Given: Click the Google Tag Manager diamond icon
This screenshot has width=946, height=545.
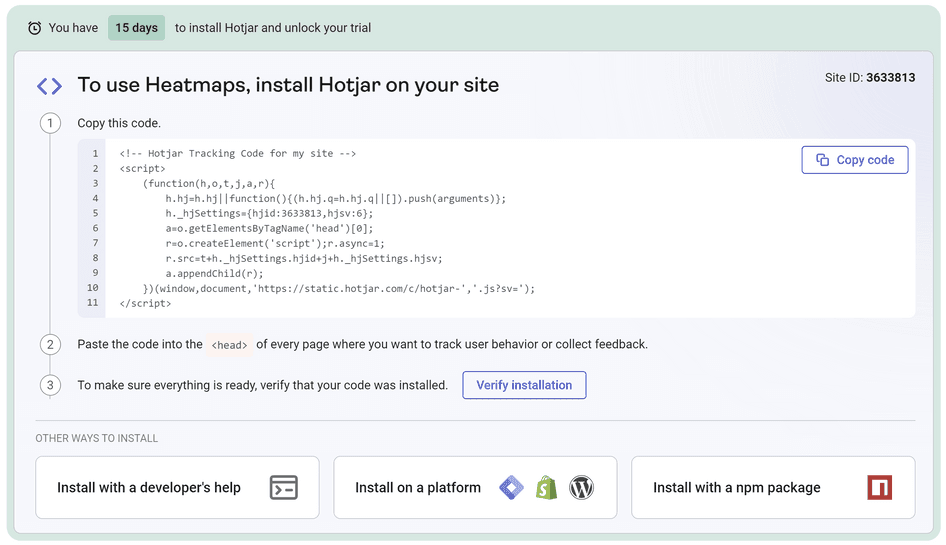Looking at the screenshot, I should 512,488.
